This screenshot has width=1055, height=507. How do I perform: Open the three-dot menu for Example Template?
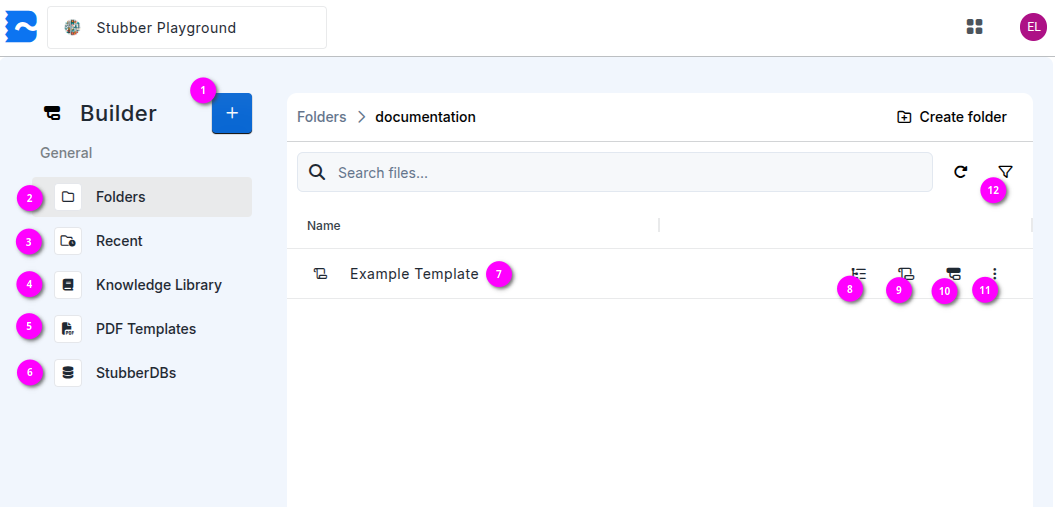994,273
